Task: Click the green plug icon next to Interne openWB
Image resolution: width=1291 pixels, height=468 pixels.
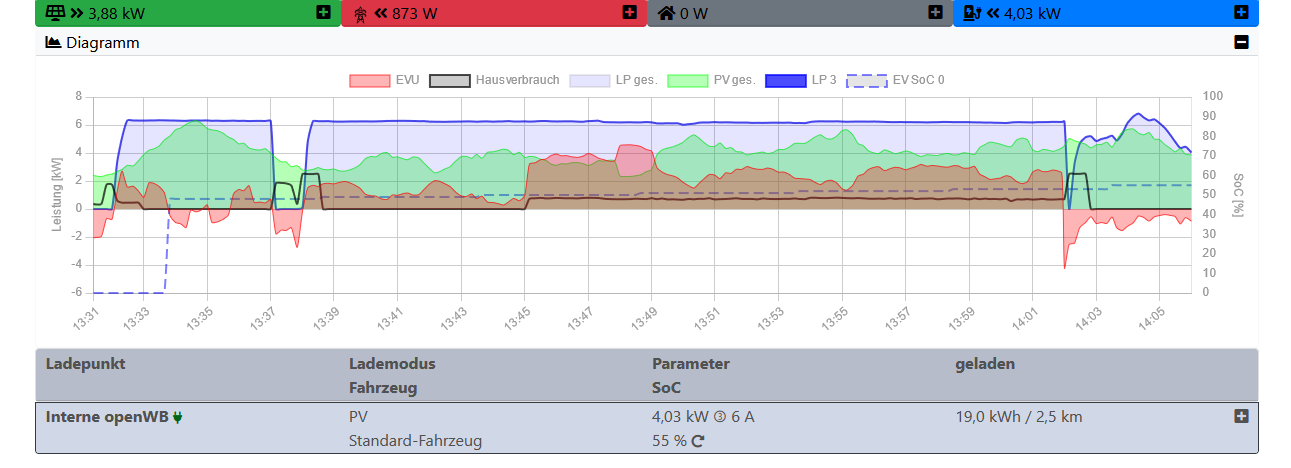Action: coord(178,417)
